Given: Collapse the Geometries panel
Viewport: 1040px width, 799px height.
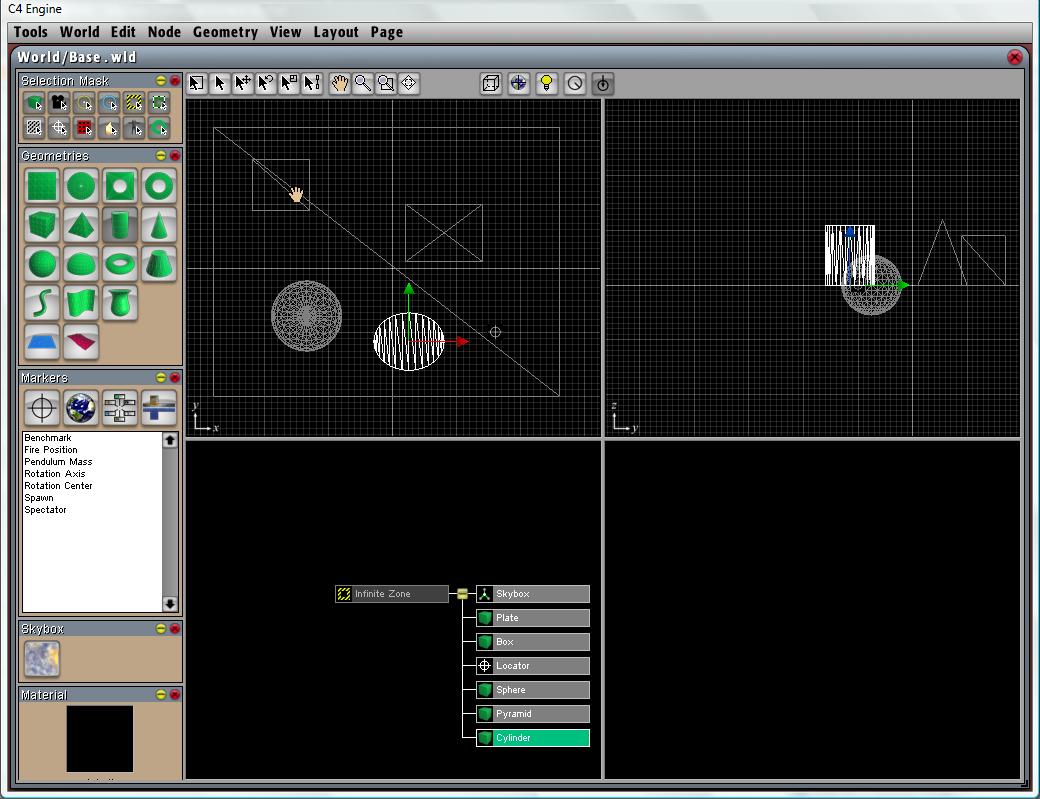Looking at the screenshot, I should tap(160, 156).
